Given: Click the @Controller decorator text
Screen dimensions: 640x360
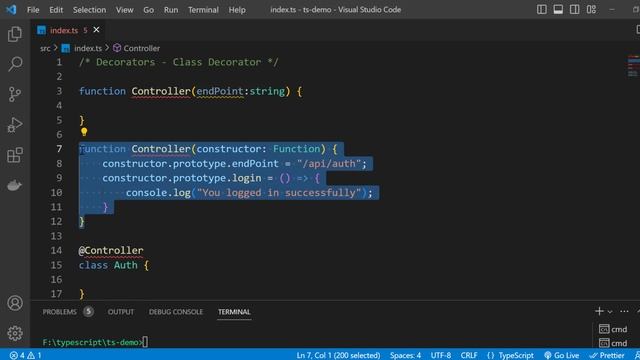Looking at the screenshot, I should 111,250.
